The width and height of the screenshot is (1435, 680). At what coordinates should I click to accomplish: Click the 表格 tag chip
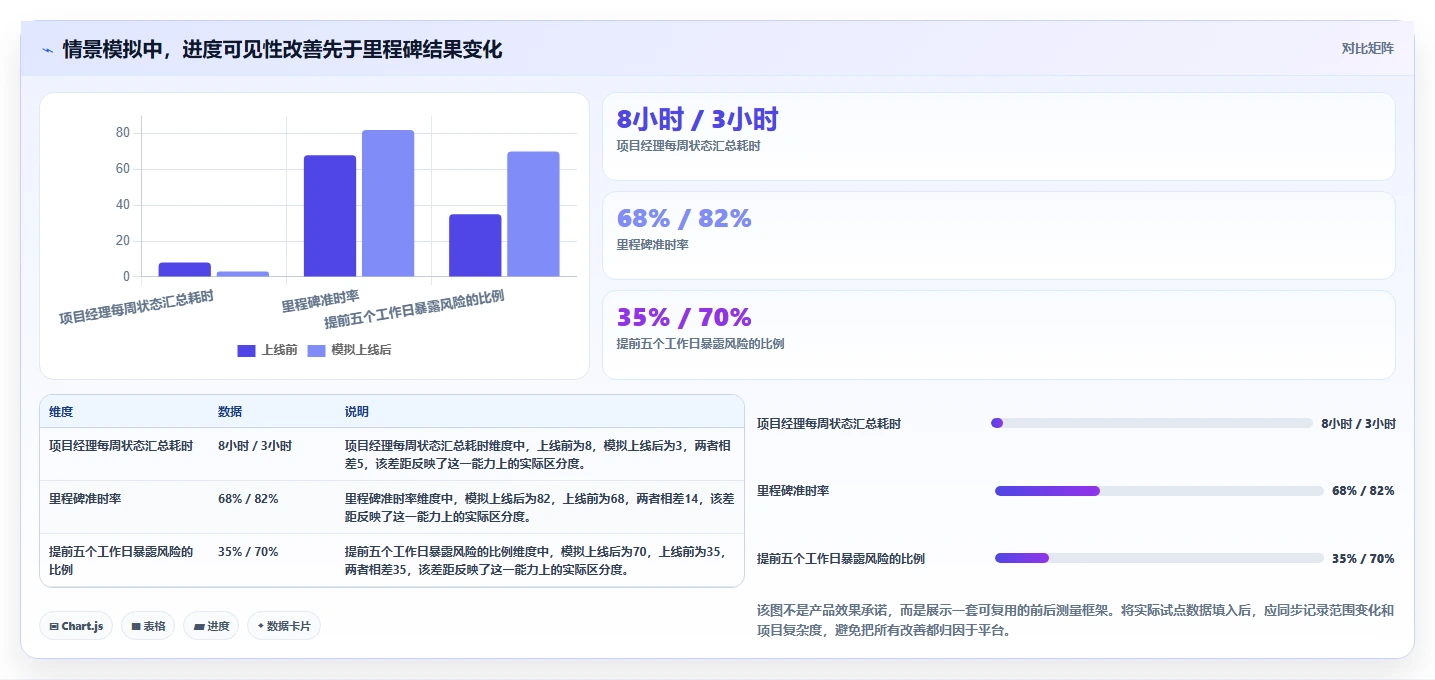coord(148,626)
